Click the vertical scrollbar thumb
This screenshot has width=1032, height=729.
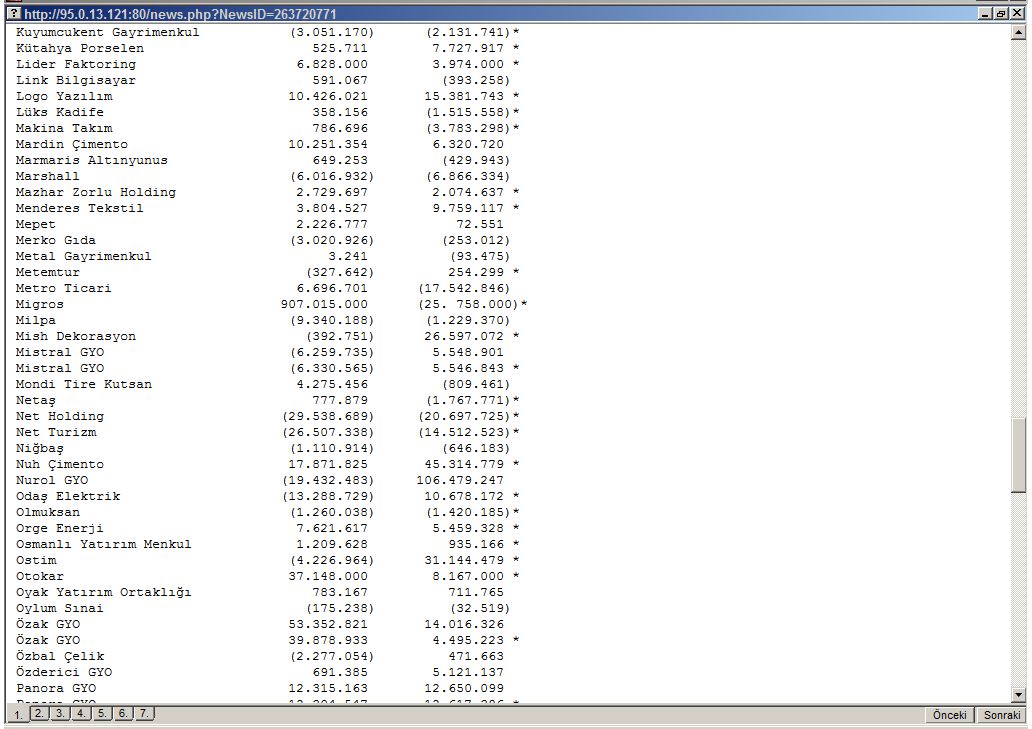(1019, 455)
